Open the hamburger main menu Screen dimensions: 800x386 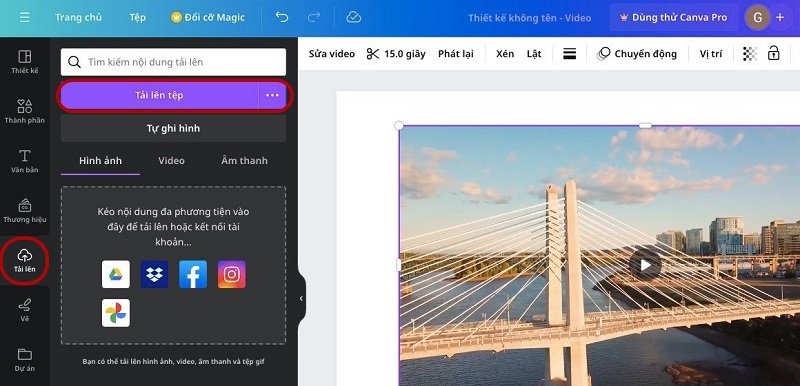pyautogui.click(x=24, y=17)
